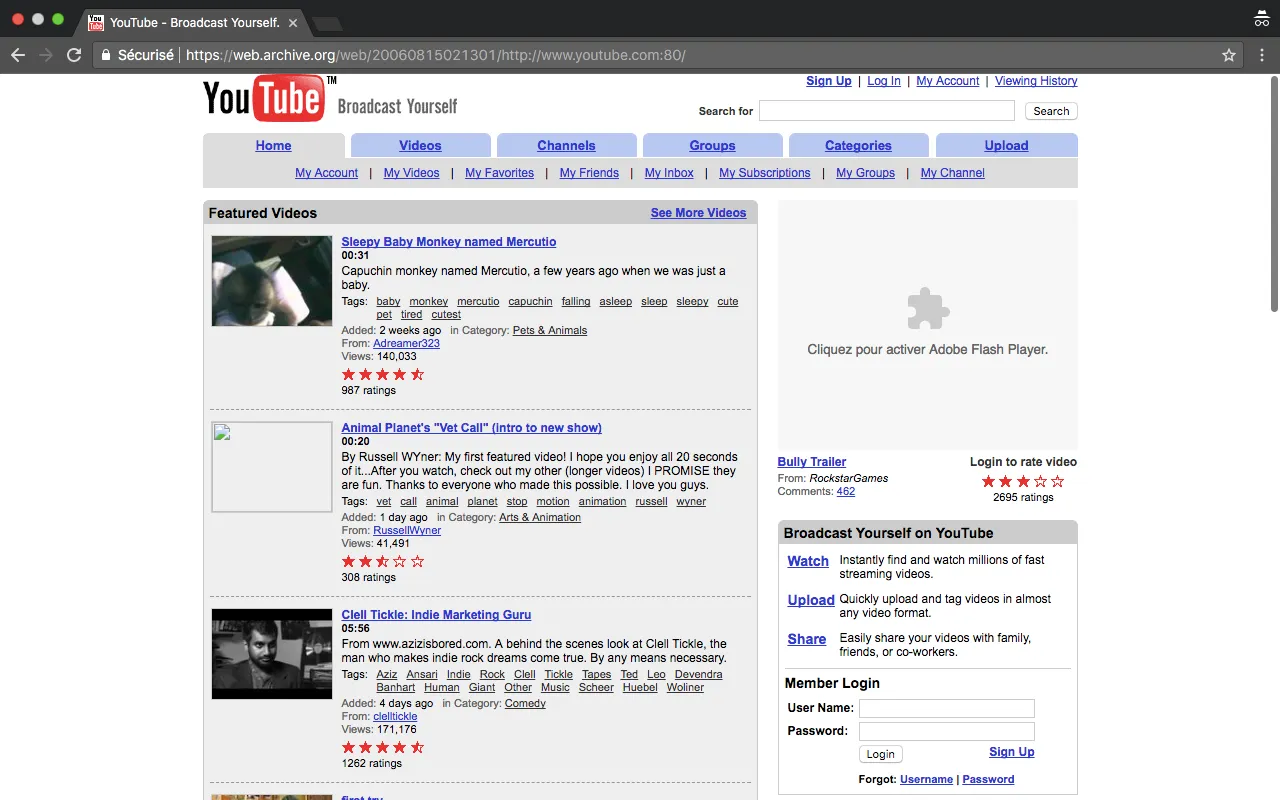Click the Share link

coord(807,640)
